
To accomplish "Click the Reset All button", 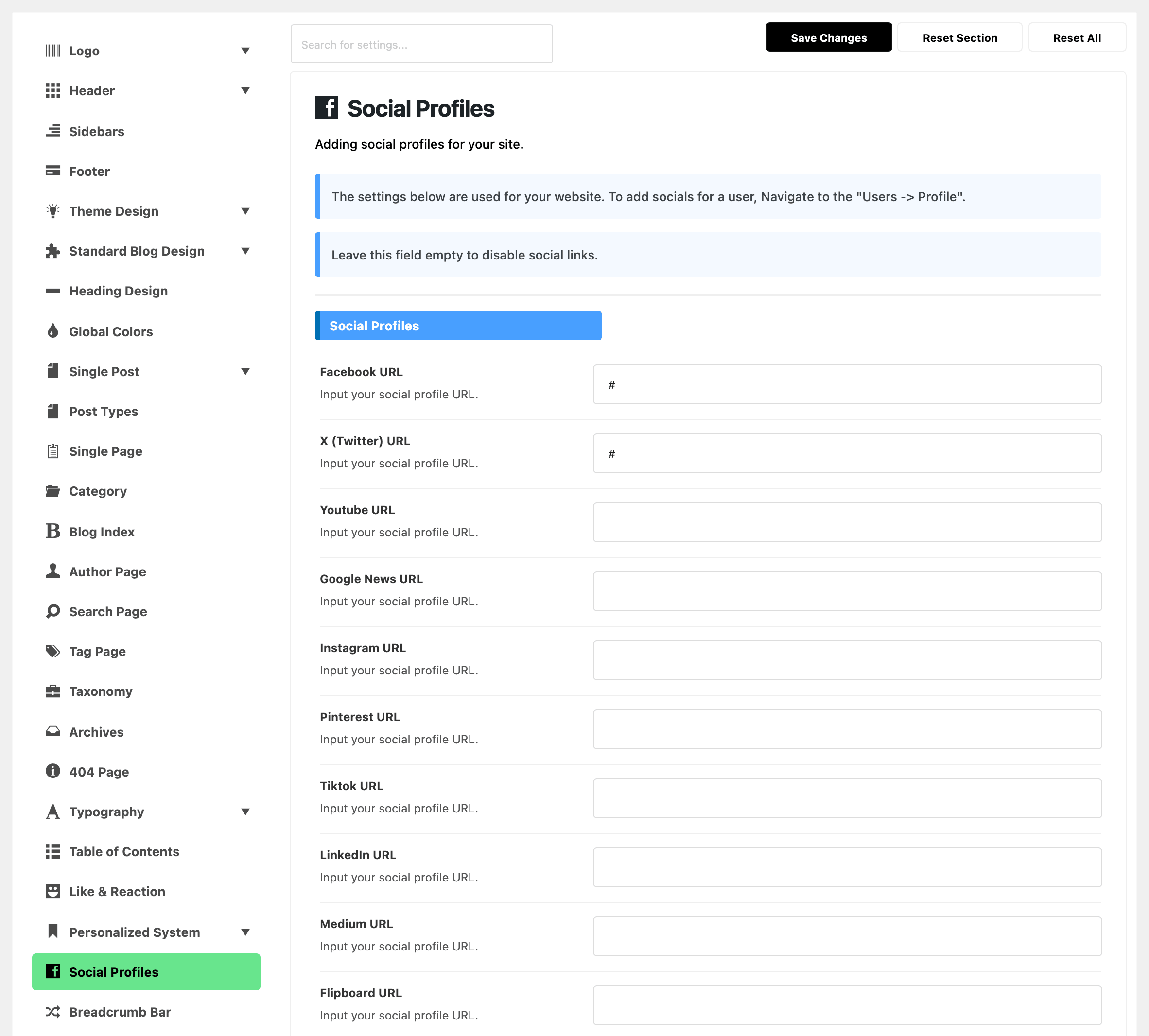I will point(1077,37).
